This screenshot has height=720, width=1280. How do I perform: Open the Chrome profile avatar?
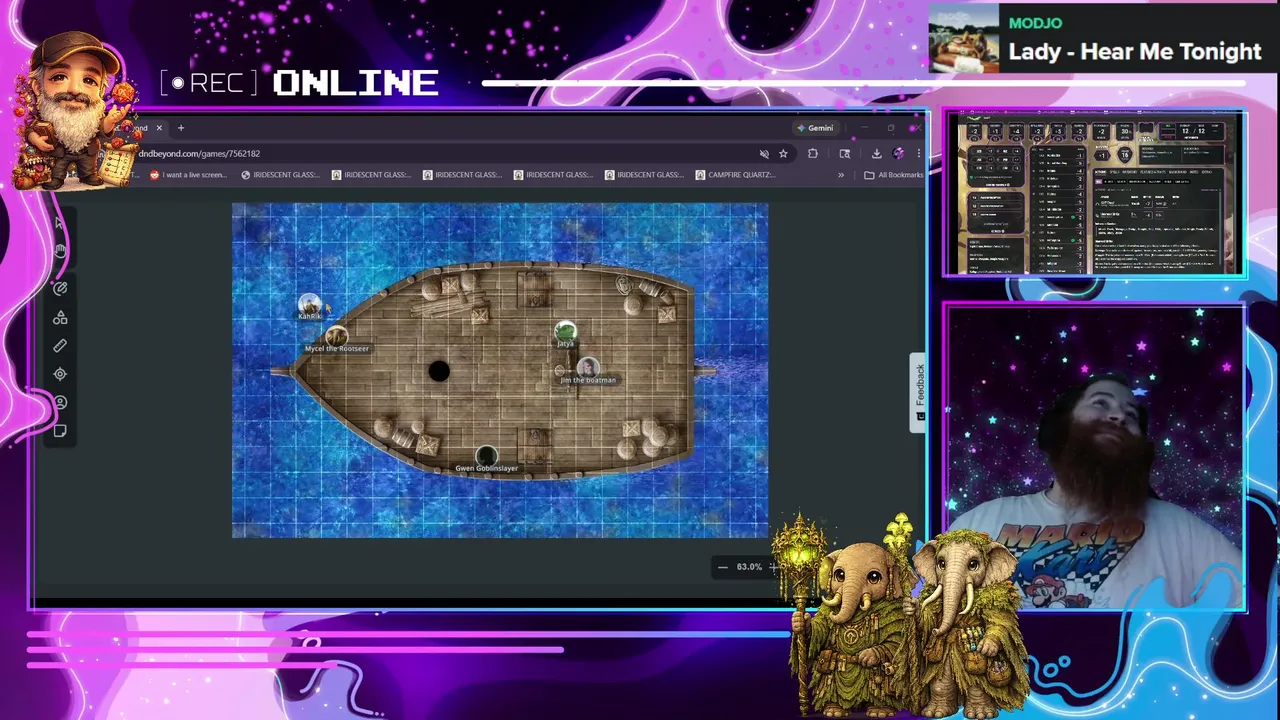(898, 154)
